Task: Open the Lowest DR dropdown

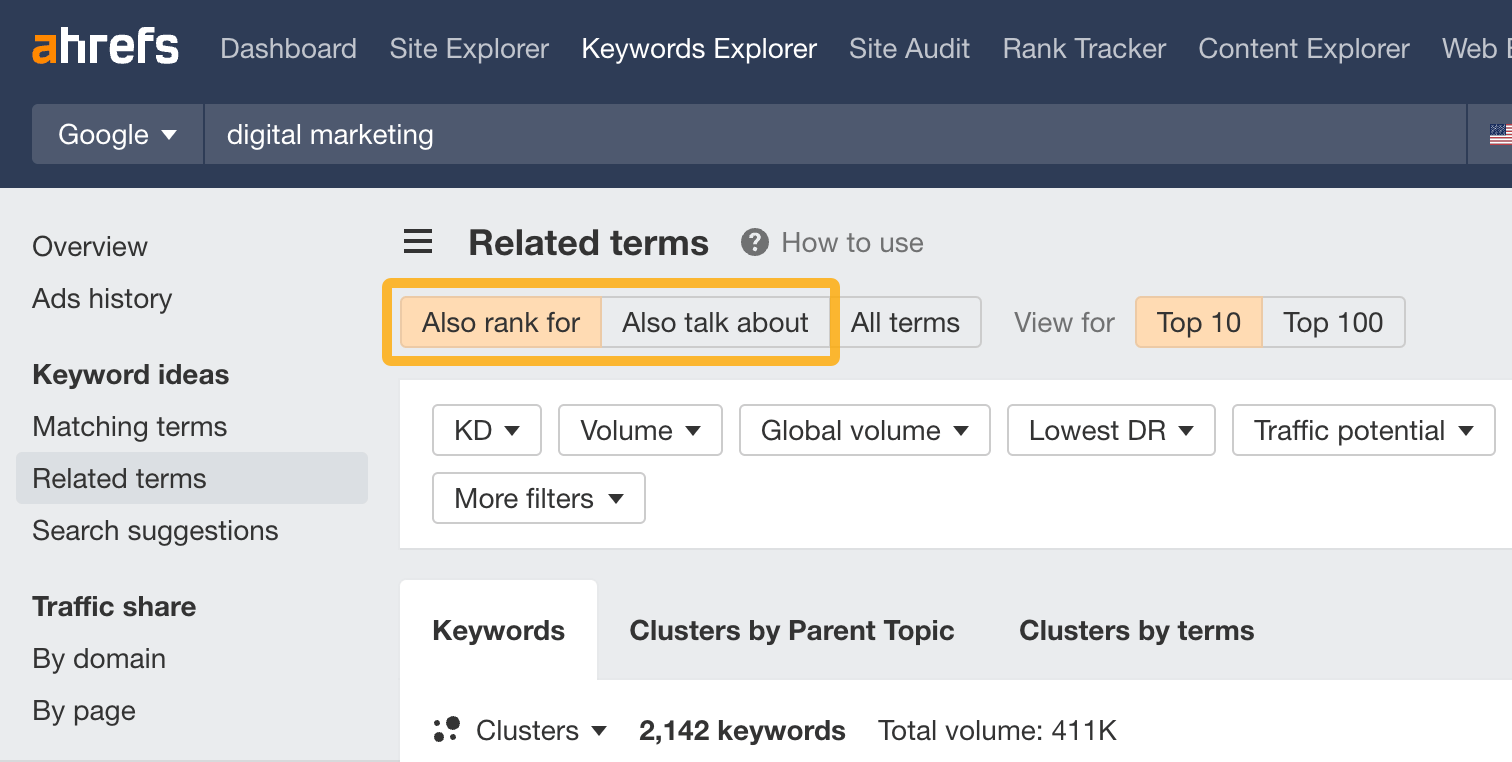Action: [1110, 430]
